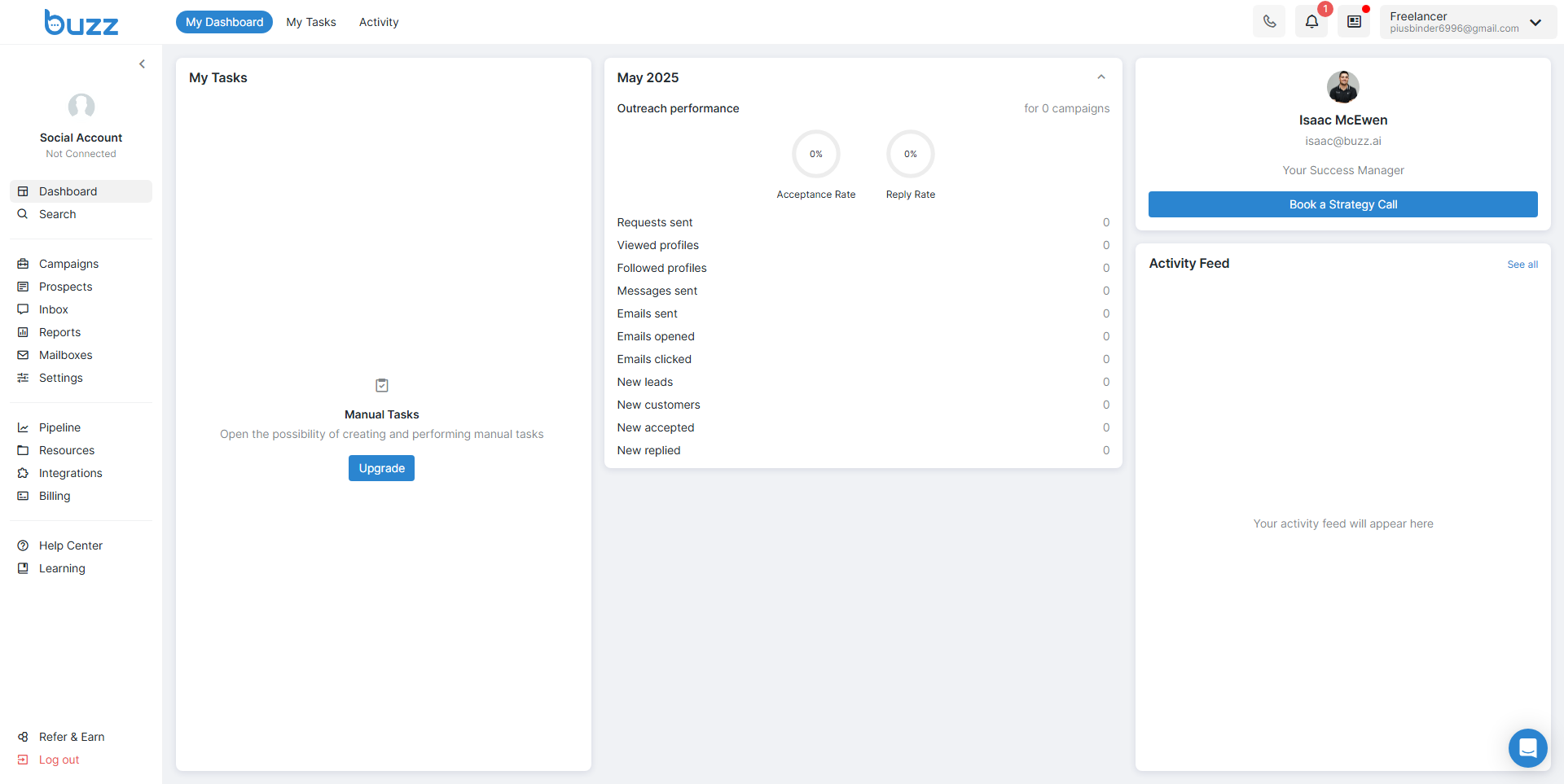Open Integrations in the sidebar

tap(70, 473)
